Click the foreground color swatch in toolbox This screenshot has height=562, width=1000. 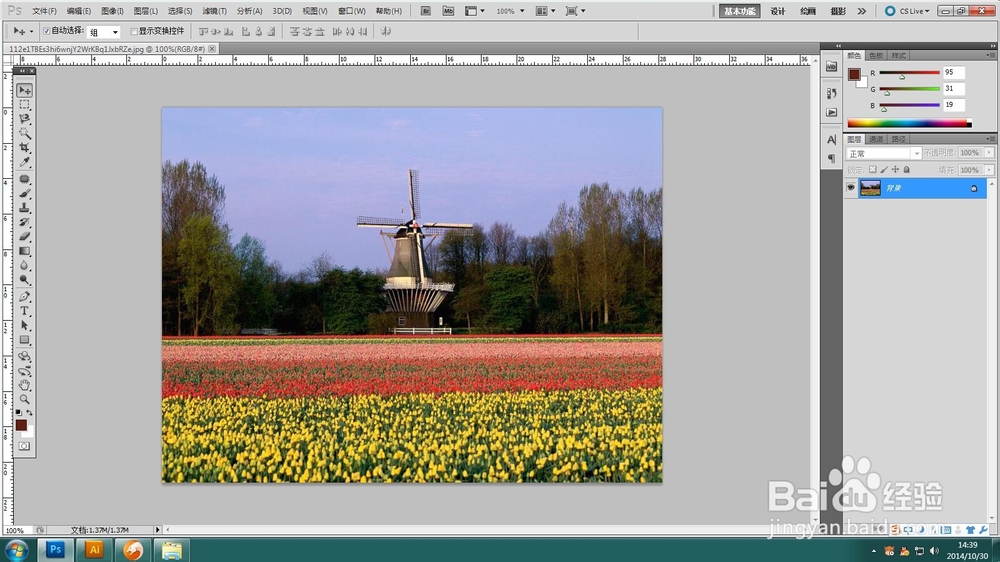21,425
